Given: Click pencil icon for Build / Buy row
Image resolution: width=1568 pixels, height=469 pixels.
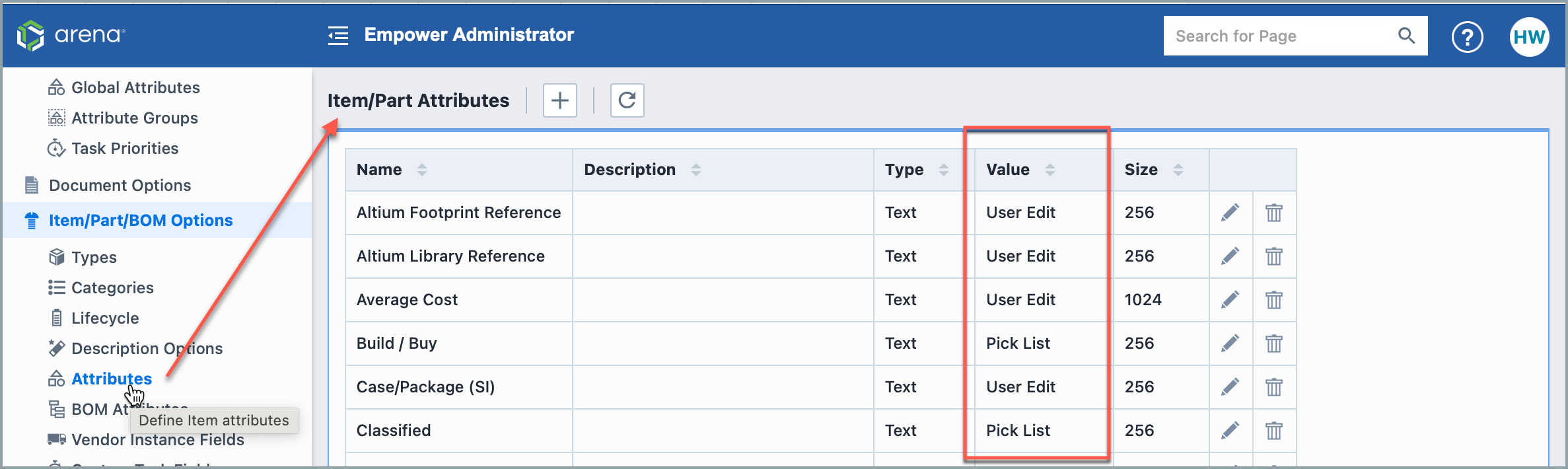Looking at the screenshot, I should click(x=1230, y=343).
